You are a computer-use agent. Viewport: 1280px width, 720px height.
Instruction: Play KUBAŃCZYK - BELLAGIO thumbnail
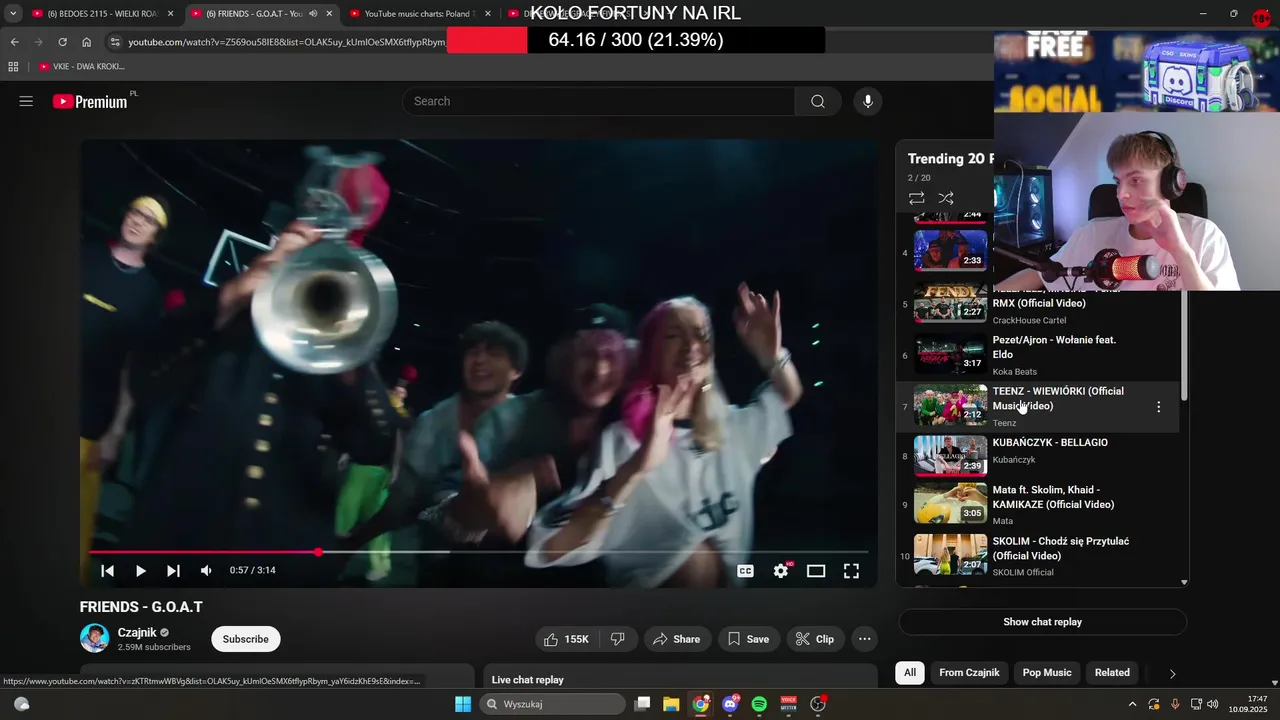click(950, 456)
